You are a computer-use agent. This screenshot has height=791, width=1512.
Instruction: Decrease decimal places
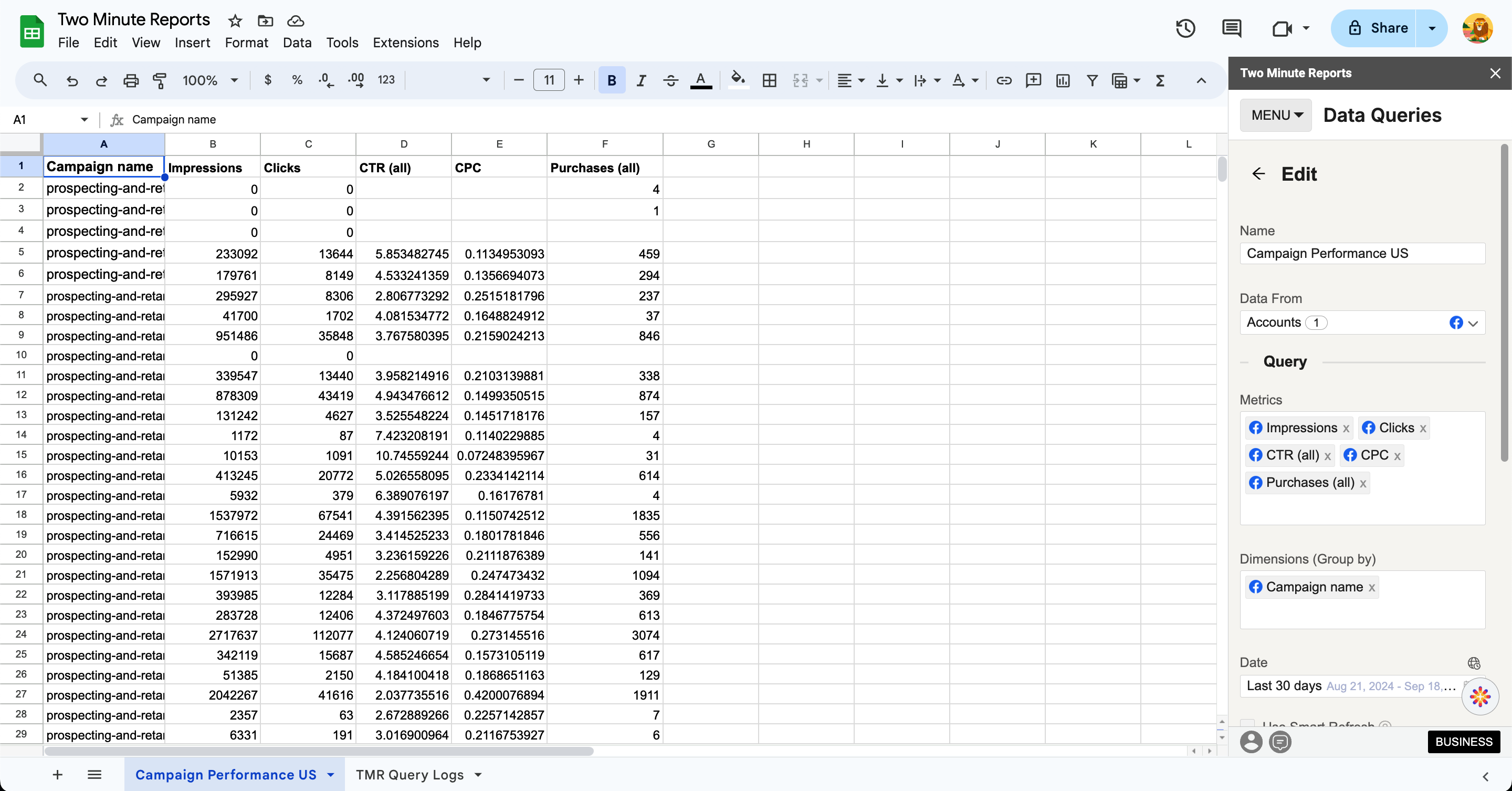(325, 80)
